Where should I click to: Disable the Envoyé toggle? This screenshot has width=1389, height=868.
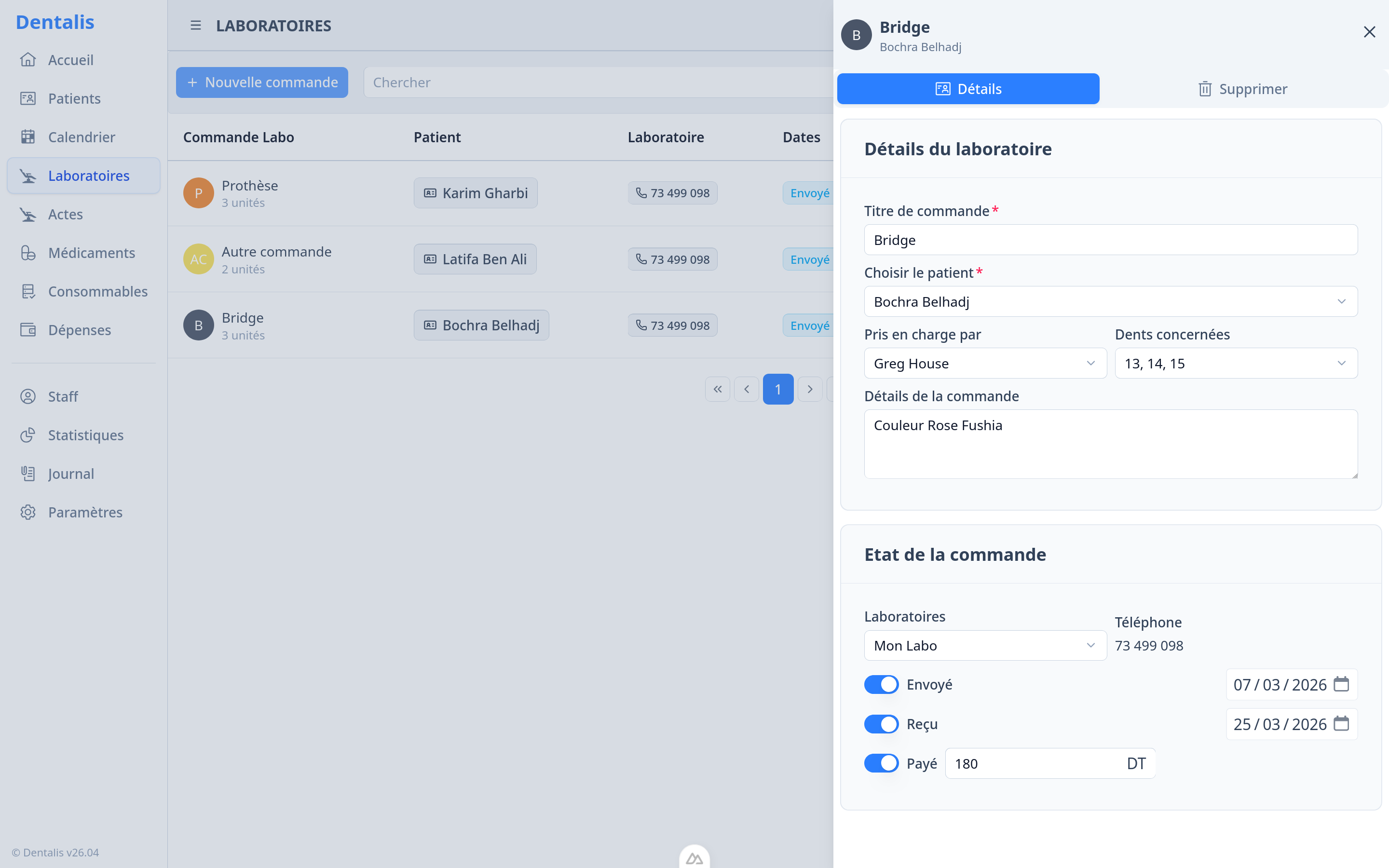pos(881,684)
